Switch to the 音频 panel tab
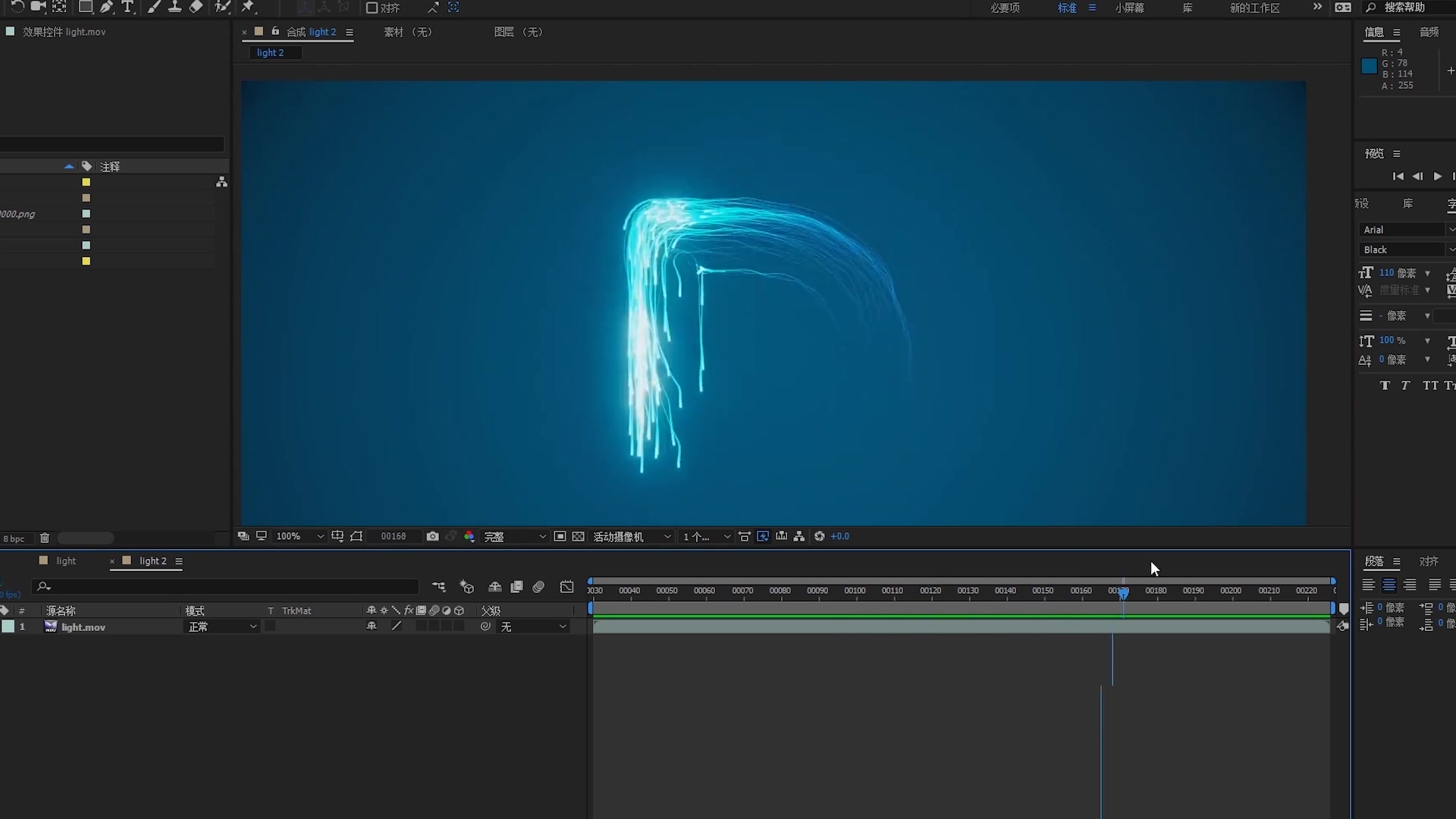The width and height of the screenshot is (1456, 819). [1429, 32]
